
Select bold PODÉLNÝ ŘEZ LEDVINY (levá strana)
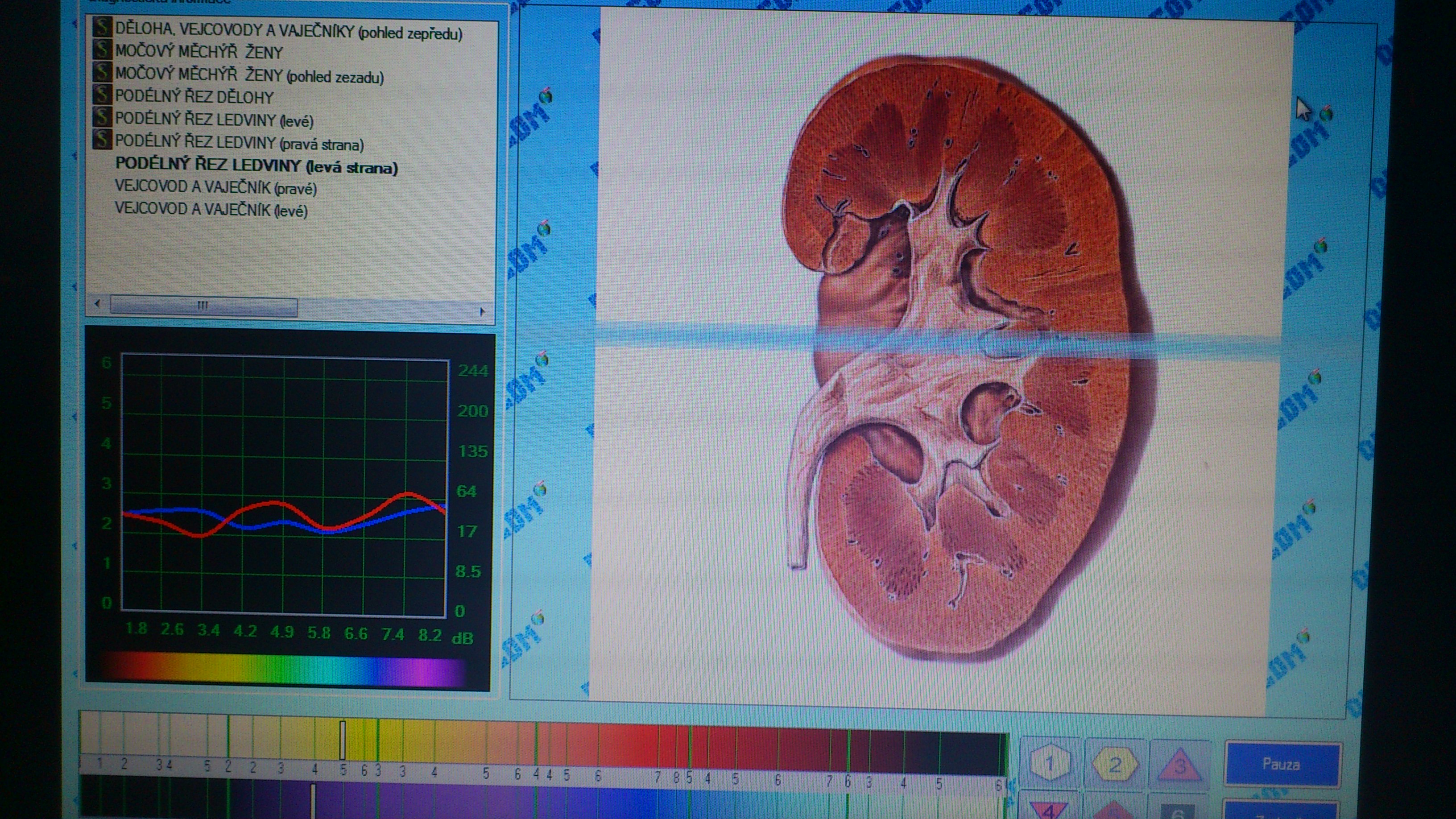pyautogui.click(x=256, y=165)
